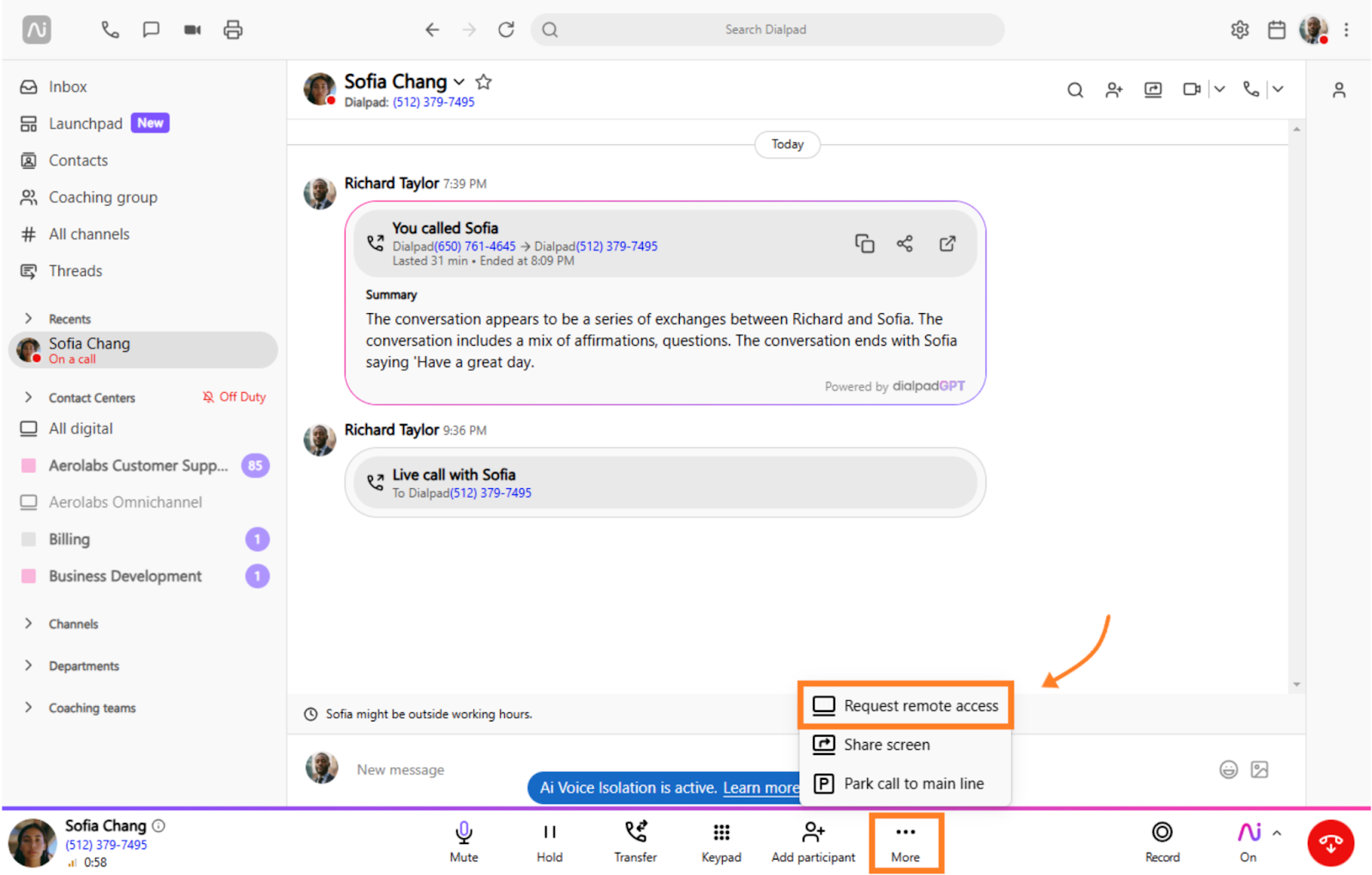1372x875 pixels.
Task: Open contact details sidebar person icon
Action: (x=1339, y=90)
